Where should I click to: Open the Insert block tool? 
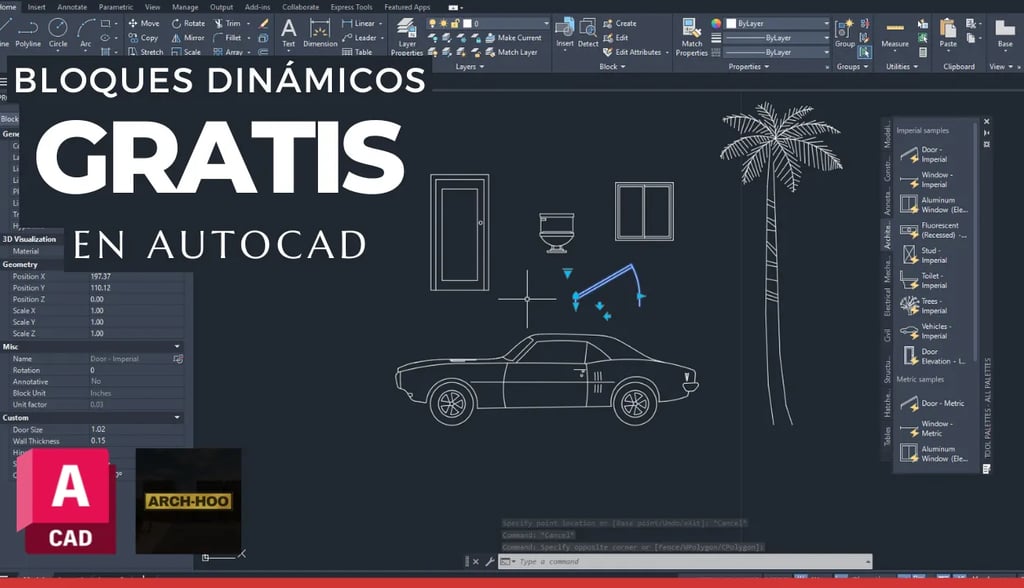[565, 33]
